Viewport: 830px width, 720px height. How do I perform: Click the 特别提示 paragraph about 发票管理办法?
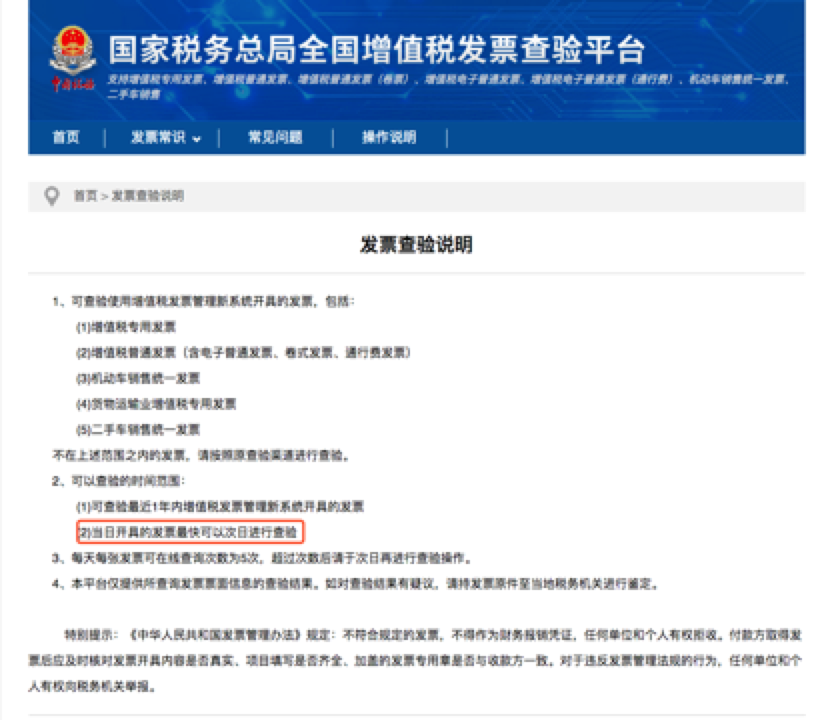click(416, 661)
